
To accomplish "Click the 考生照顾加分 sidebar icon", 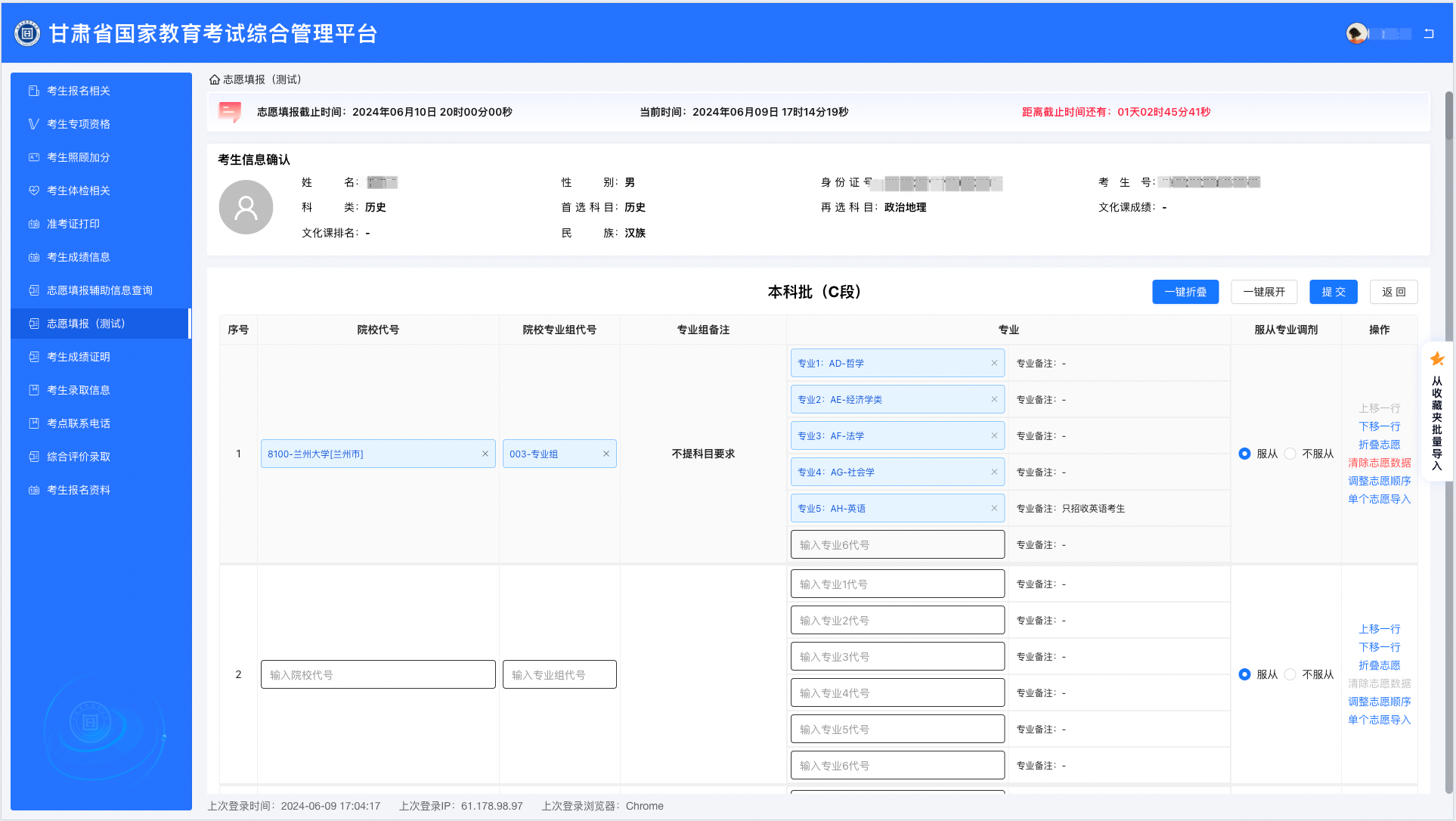I will click(x=33, y=157).
